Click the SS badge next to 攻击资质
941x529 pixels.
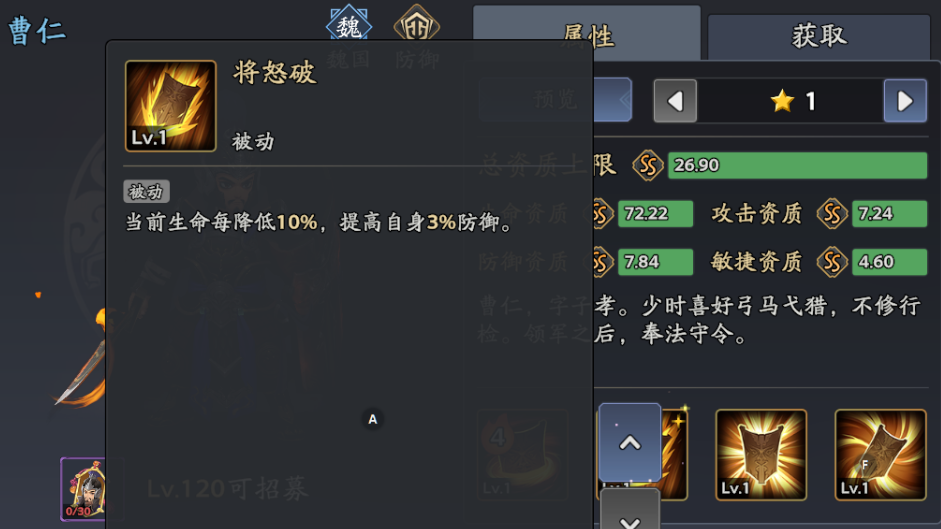[832, 213]
